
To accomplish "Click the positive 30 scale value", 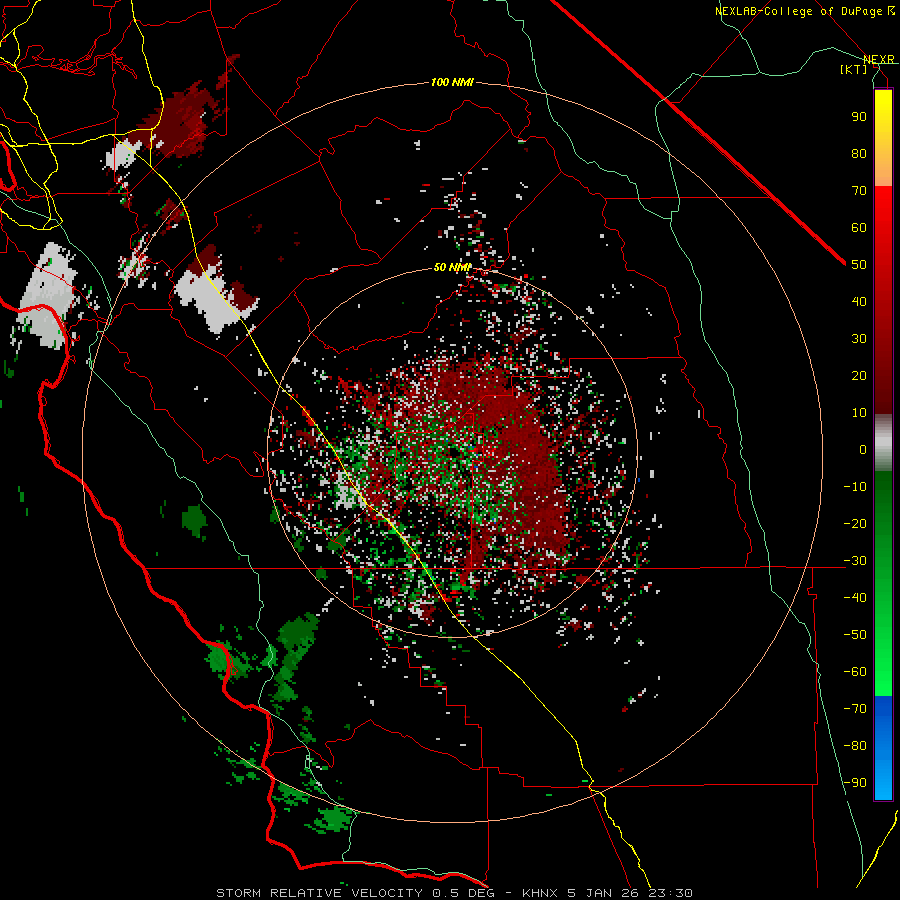I will click(859, 339).
